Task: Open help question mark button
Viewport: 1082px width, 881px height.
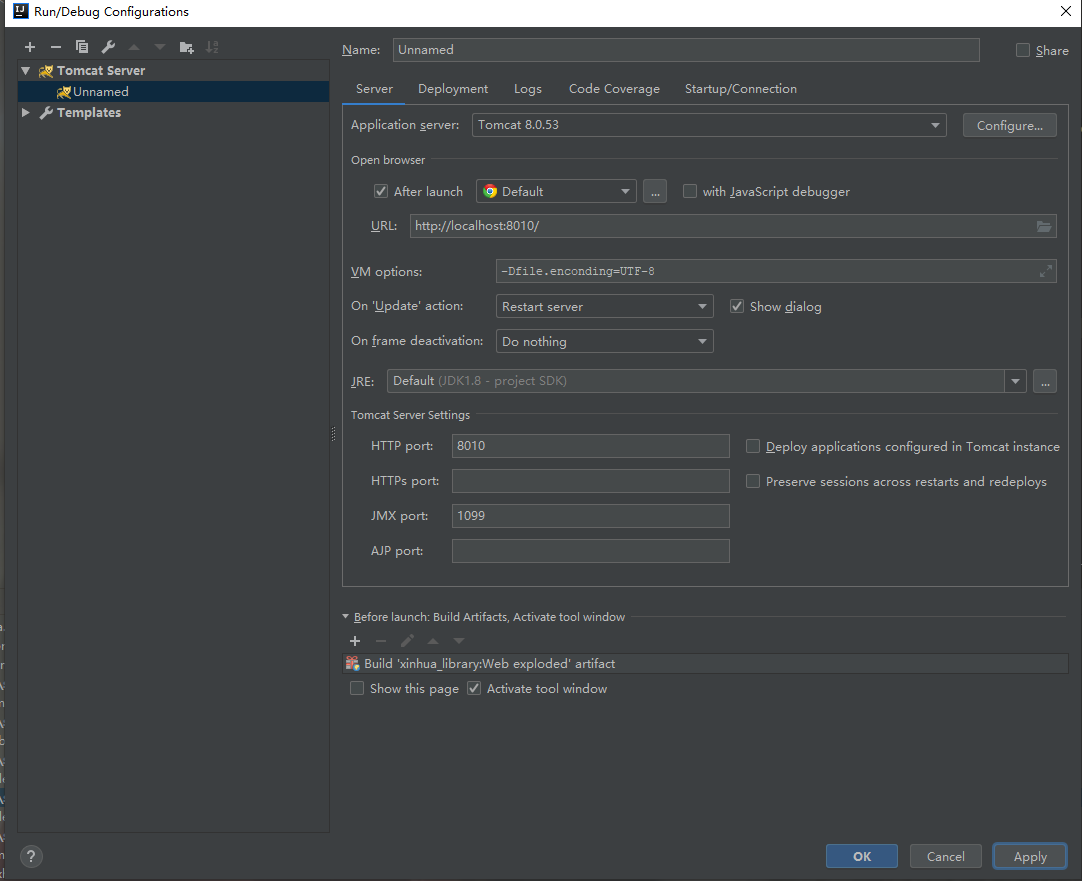Action: click(30, 856)
